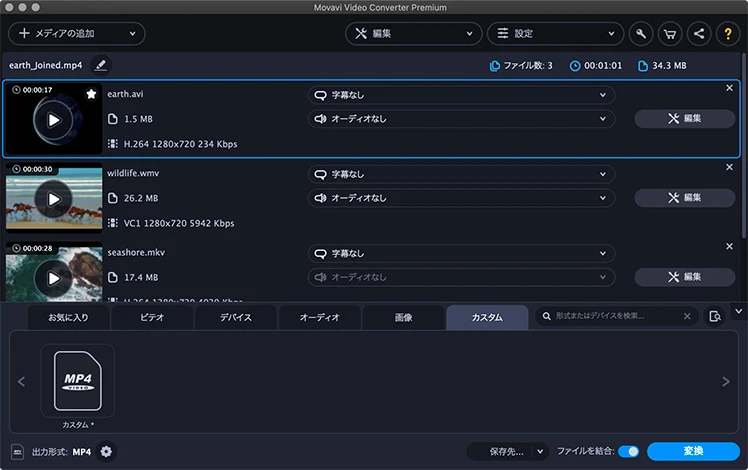Screen dimensions: 748x470
Task: Play the earth.avi preview
Action: point(53,120)
